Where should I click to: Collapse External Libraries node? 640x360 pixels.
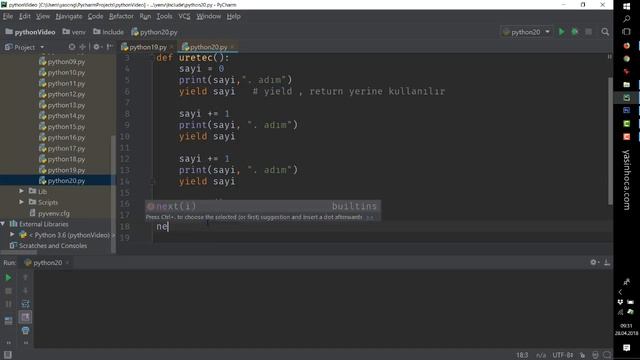(3, 224)
